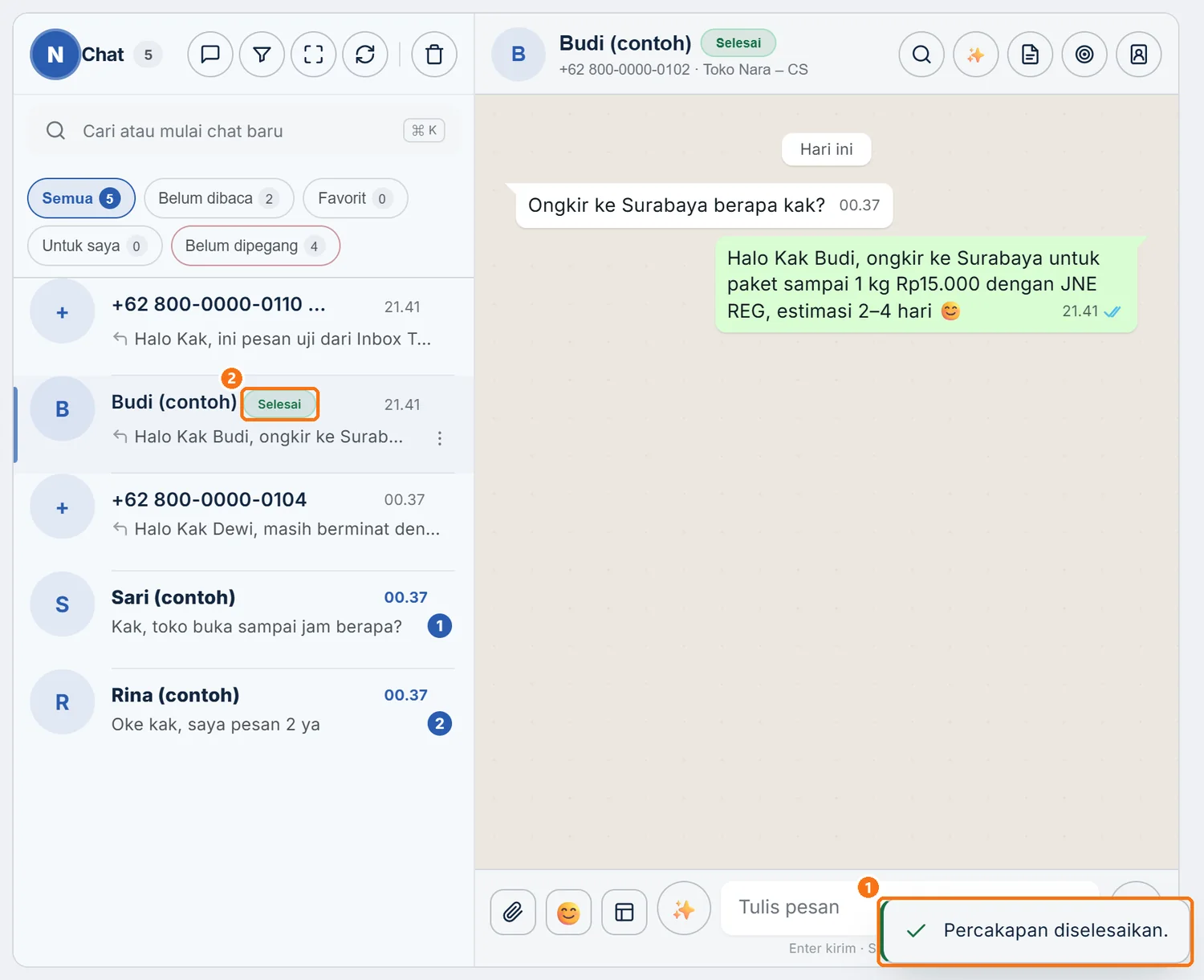Screen dimensions: 1204x980
Task: Open three-dot menu on Budi chat row
Action: 440,438
